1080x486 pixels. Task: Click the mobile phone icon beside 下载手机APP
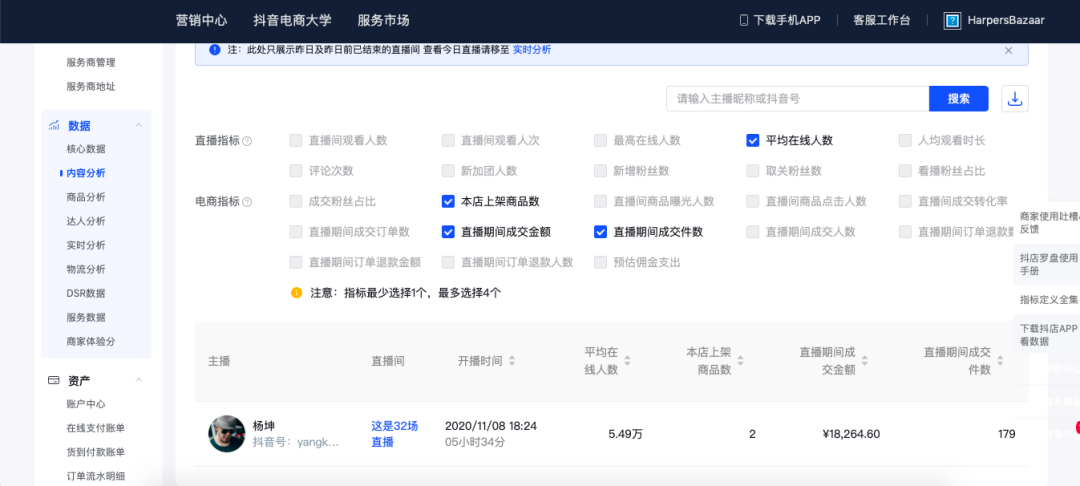tap(743, 20)
